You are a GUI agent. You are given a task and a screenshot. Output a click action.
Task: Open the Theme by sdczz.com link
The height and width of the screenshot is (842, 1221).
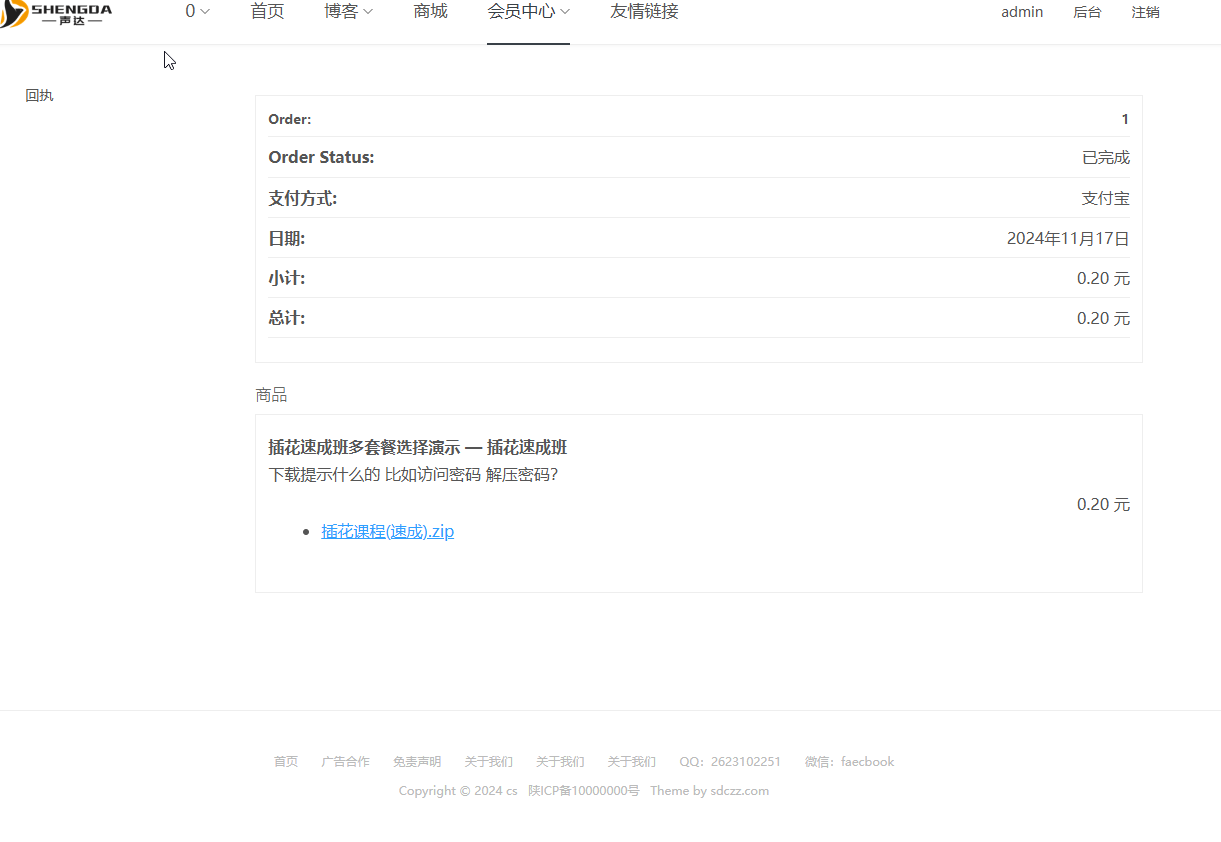(x=709, y=791)
